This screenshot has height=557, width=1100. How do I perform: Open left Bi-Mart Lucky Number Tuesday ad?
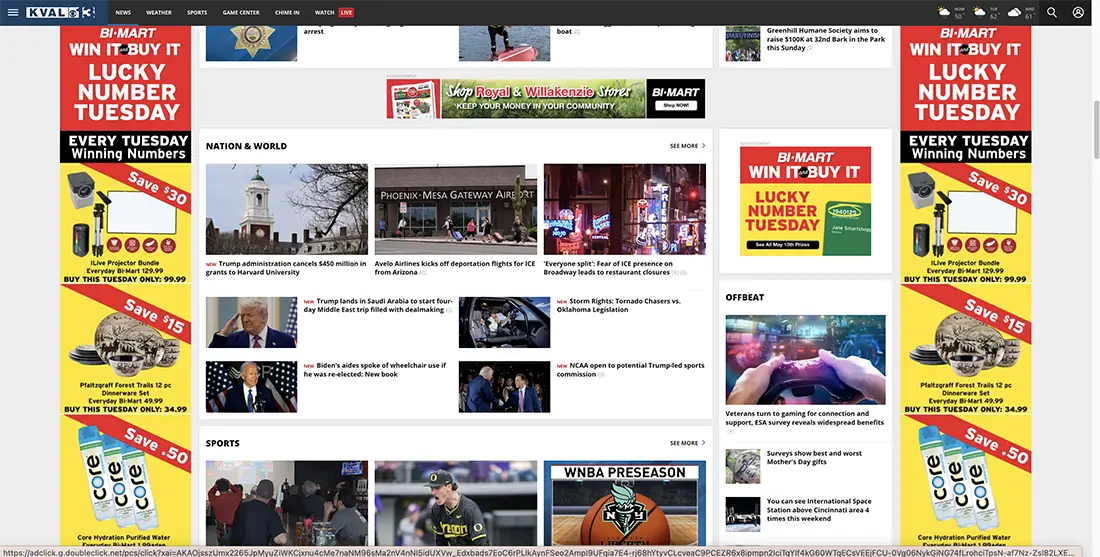coord(126,286)
